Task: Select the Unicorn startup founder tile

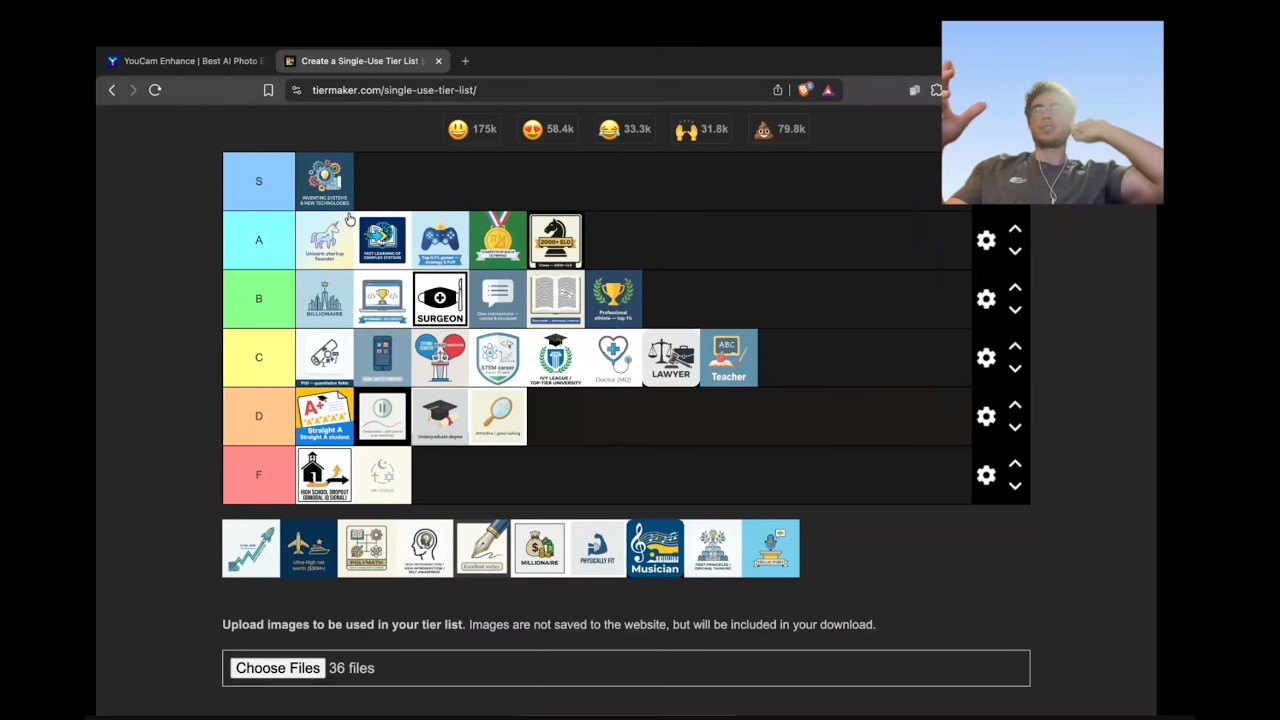Action: click(324, 240)
